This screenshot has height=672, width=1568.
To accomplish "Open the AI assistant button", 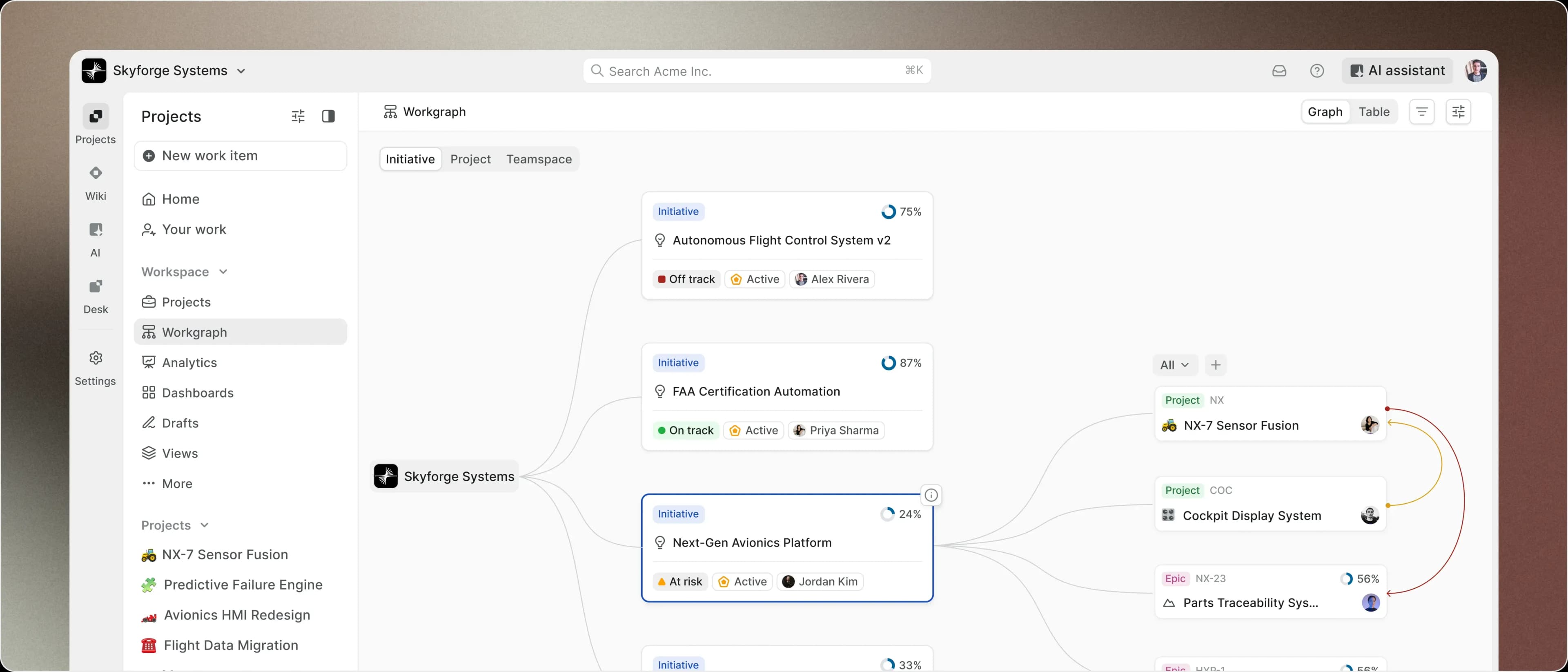I will click(1397, 71).
